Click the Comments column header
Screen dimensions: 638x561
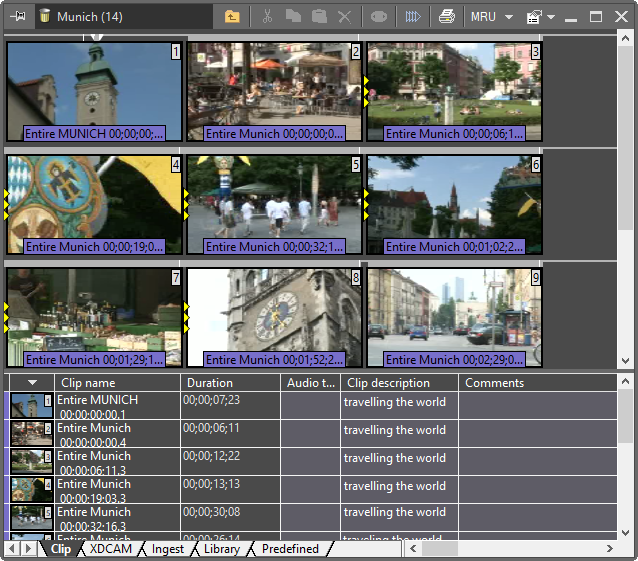tap(538, 383)
